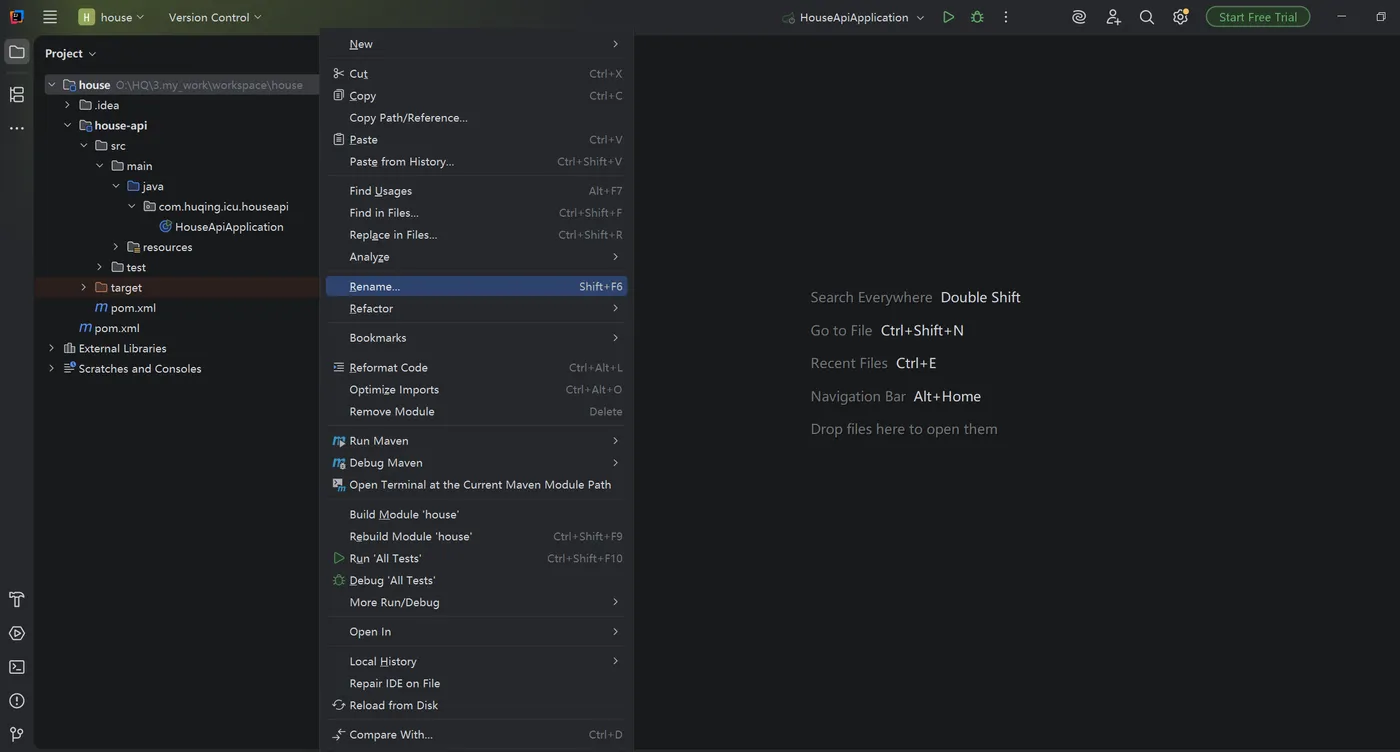Open the Terminal tool window
The width and height of the screenshot is (1400, 752).
point(17,667)
